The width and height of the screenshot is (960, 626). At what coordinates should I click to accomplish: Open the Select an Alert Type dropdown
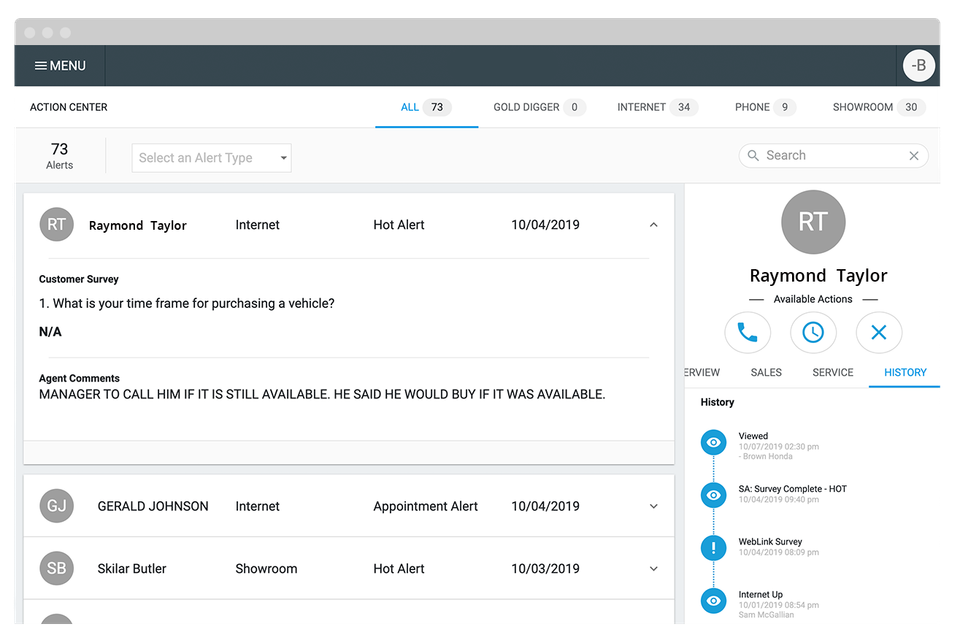click(211, 157)
